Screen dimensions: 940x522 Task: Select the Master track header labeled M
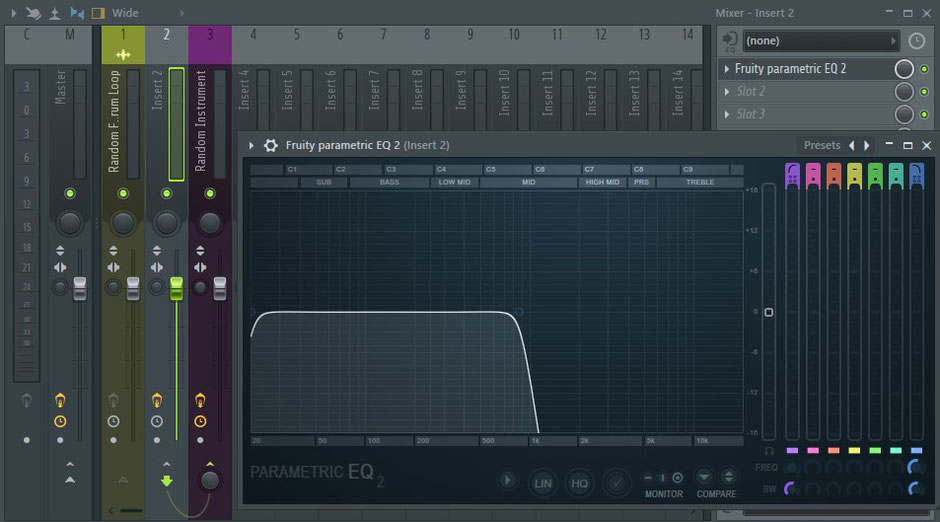[x=70, y=44]
